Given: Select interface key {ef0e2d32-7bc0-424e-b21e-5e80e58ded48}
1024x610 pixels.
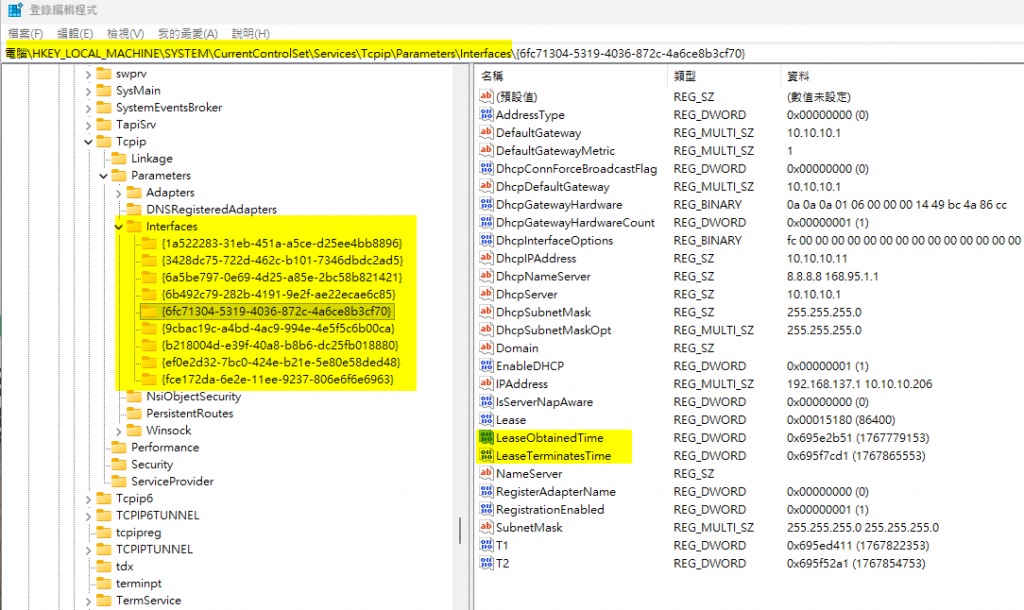Looking at the screenshot, I should [x=280, y=362].
